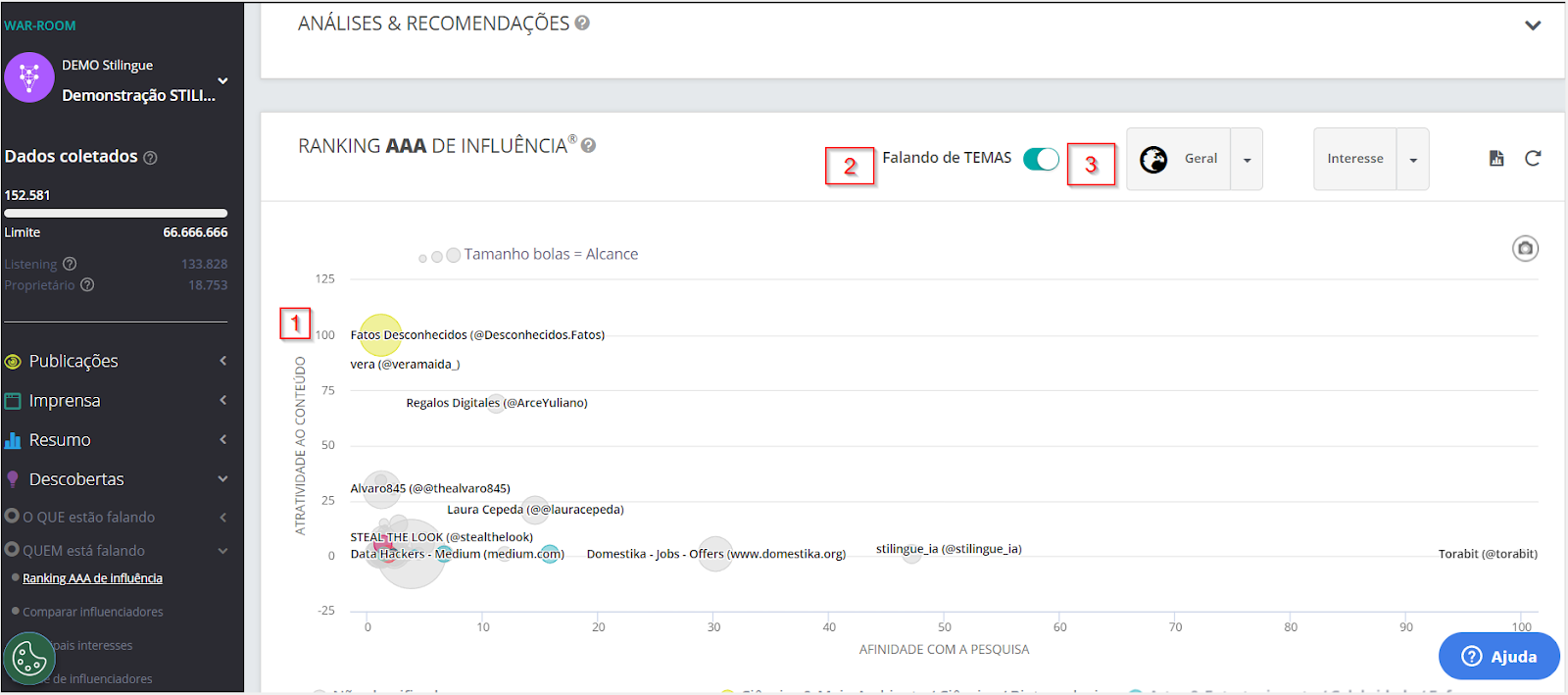Click the Resumo bar chart icon

(x=13, y=440)
